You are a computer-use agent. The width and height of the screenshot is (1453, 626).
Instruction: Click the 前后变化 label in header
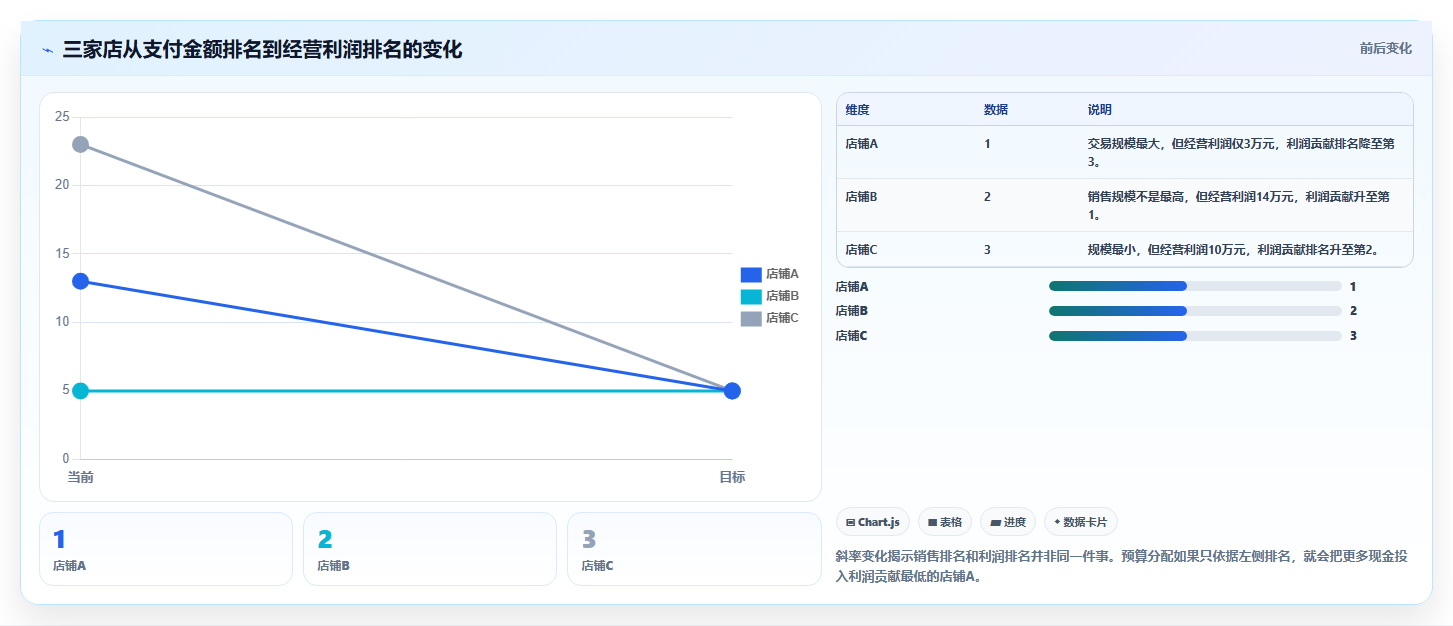1385,48
